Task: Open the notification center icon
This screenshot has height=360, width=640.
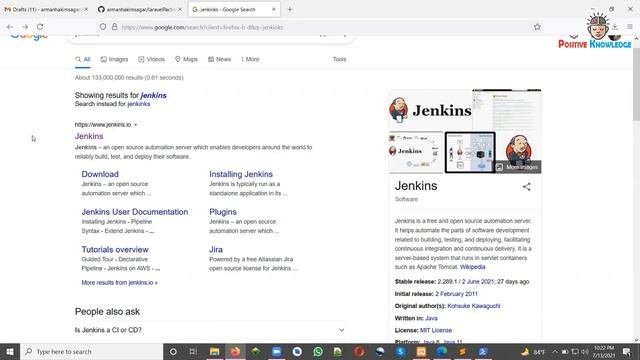Action: [627, 351]
